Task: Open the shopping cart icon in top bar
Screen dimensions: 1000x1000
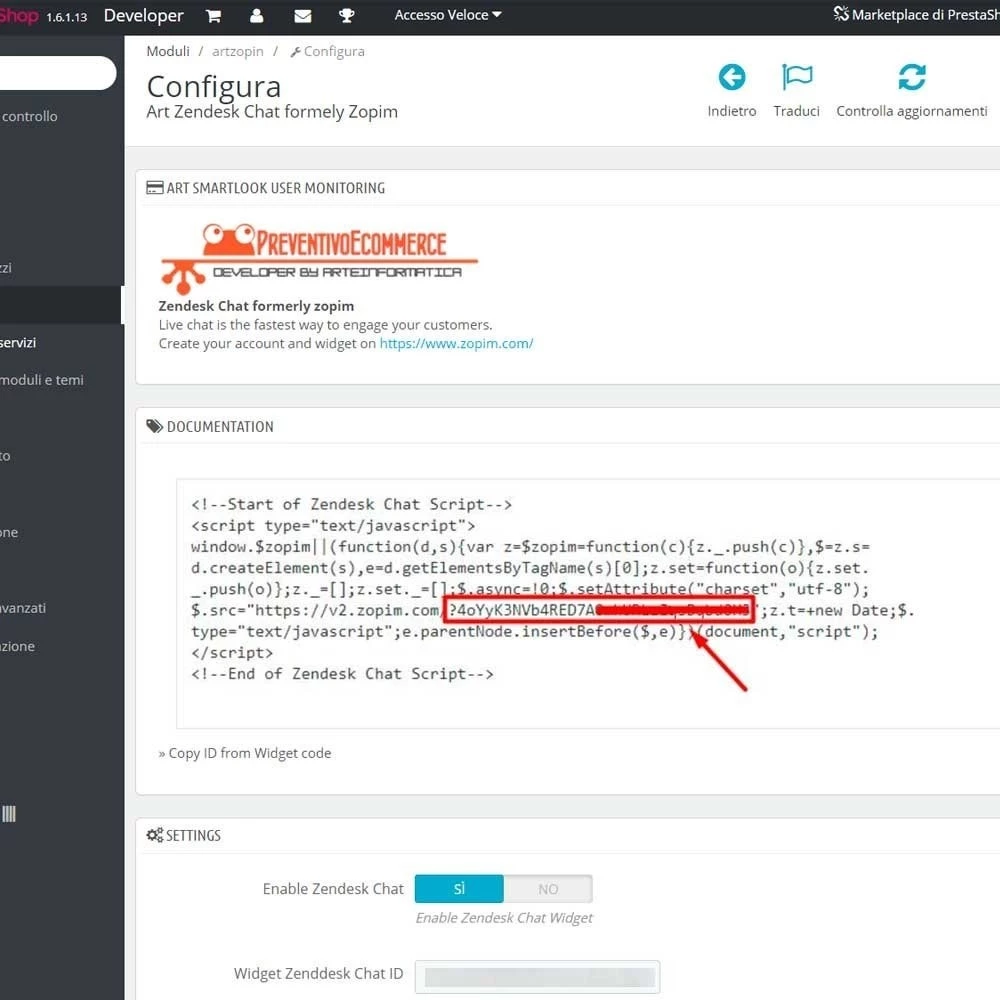Action: pyautogui.click(x=214, y=16)
